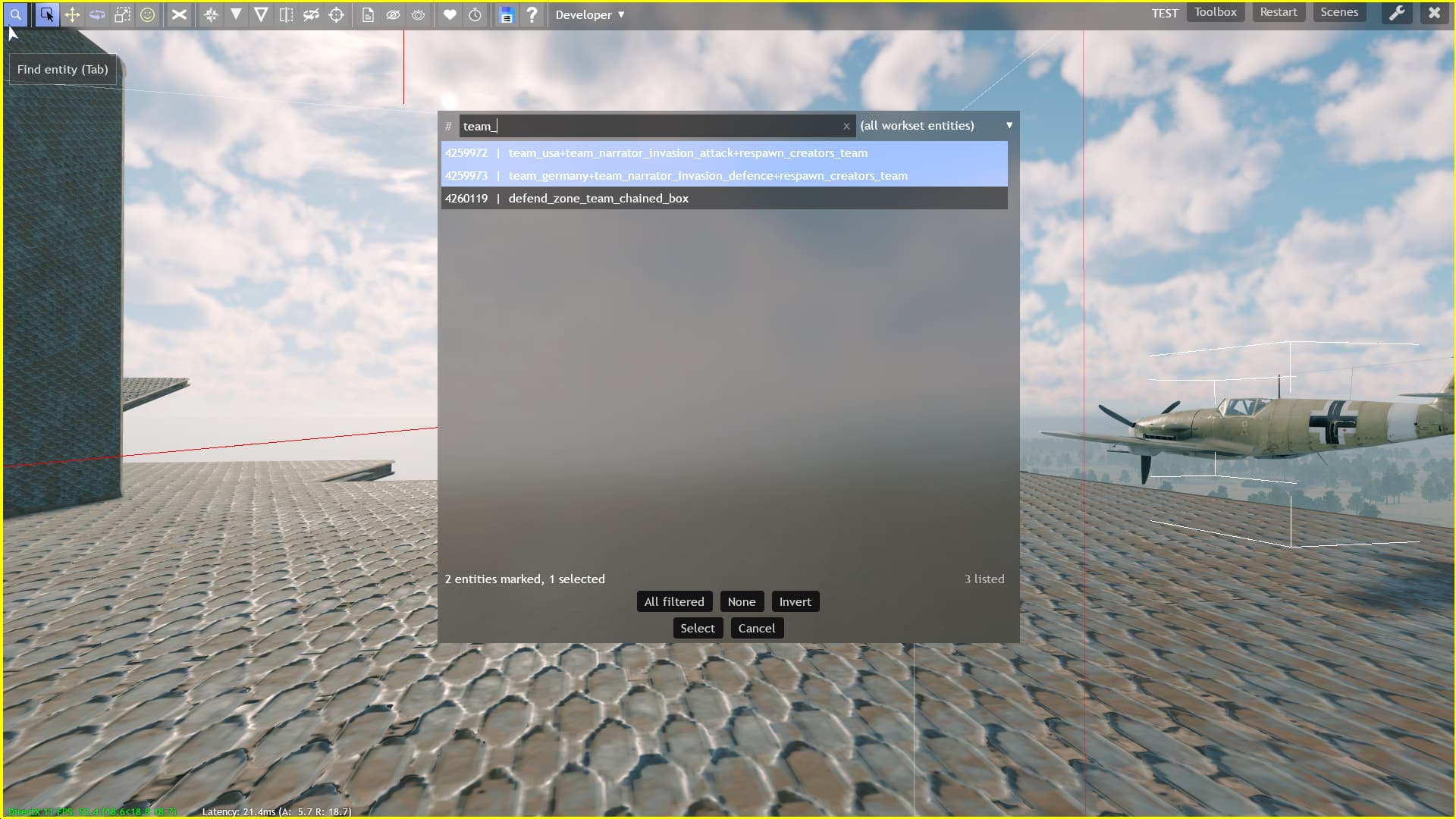
Task: Click the # toggle beside search field
Action: [448, 126]
